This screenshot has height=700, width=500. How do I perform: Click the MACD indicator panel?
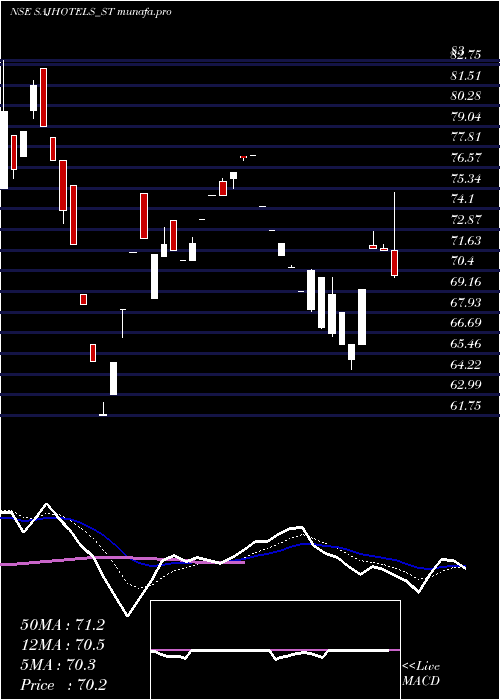coord(275,650)
